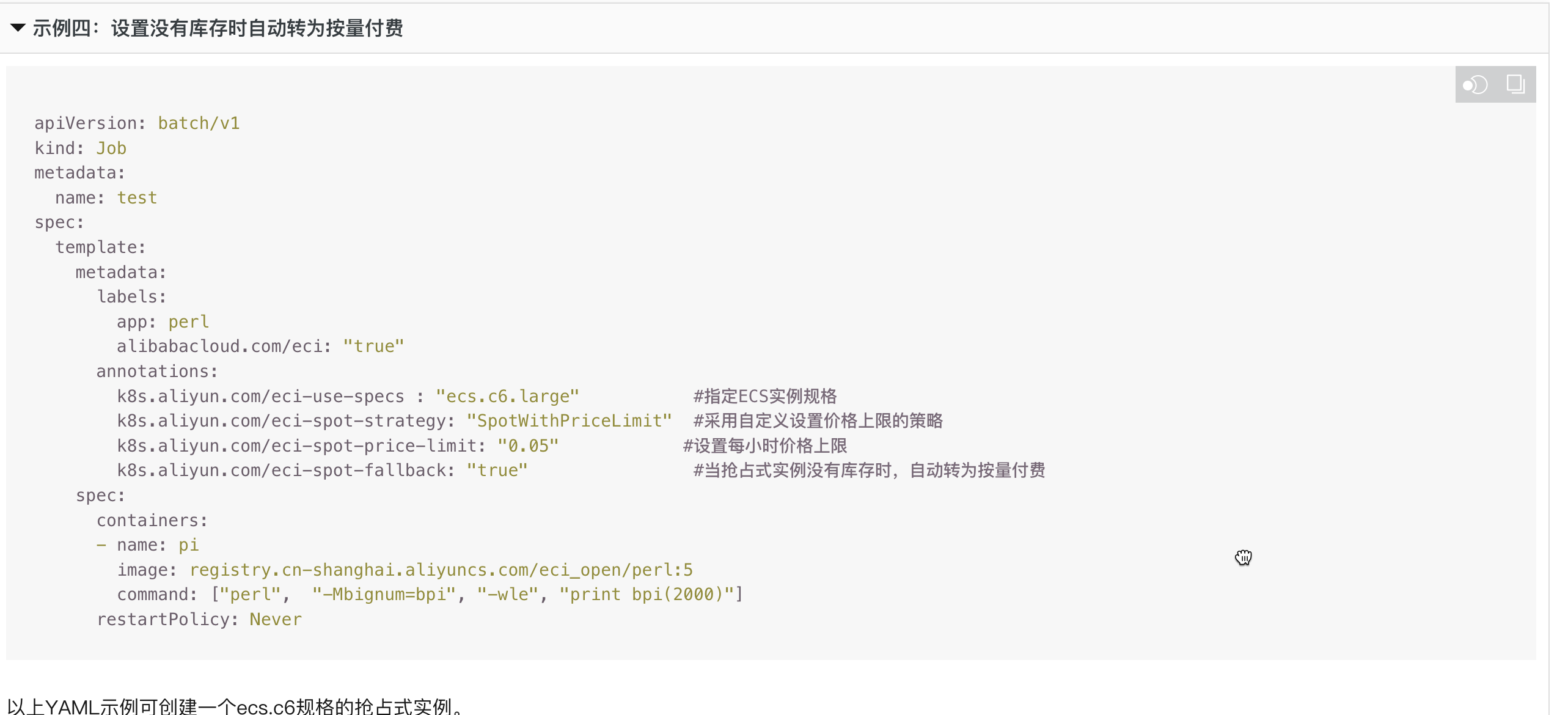Collapse the 示例四 section triangle

coord(18,28)
